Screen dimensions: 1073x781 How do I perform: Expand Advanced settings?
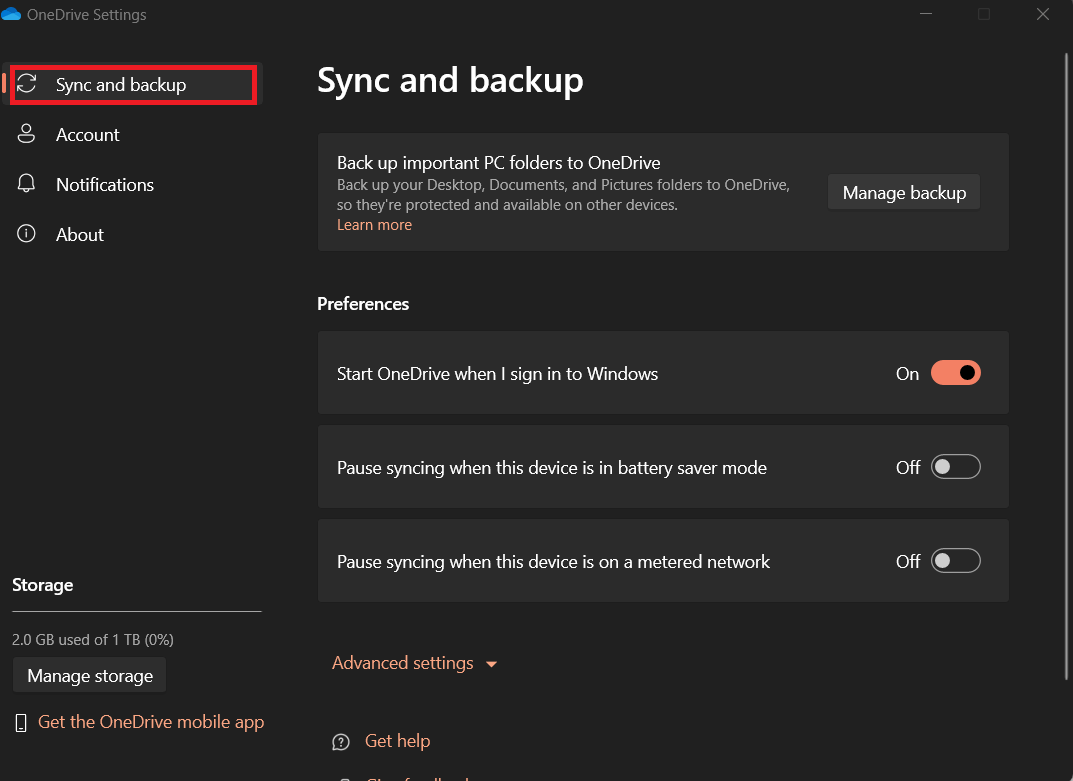[414, 663]
